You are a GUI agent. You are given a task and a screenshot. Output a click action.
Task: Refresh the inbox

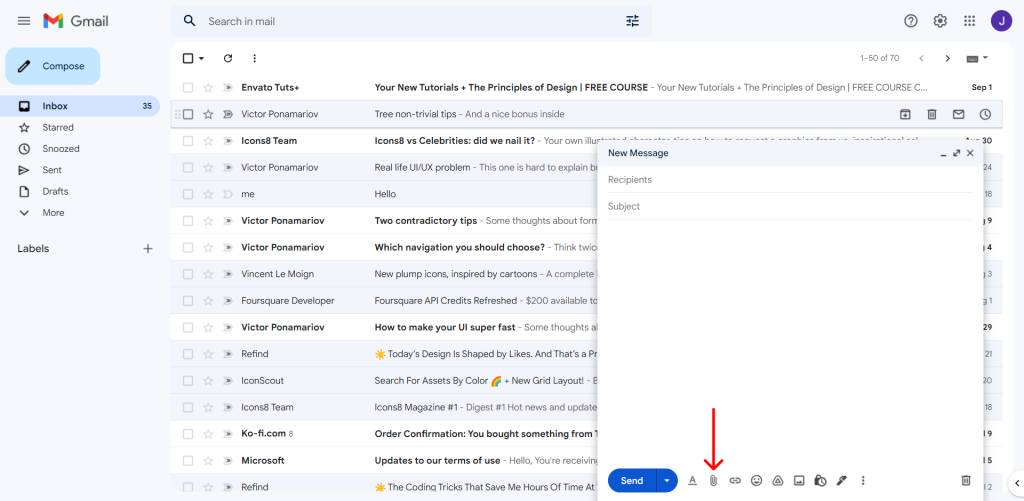pos(228,58)
